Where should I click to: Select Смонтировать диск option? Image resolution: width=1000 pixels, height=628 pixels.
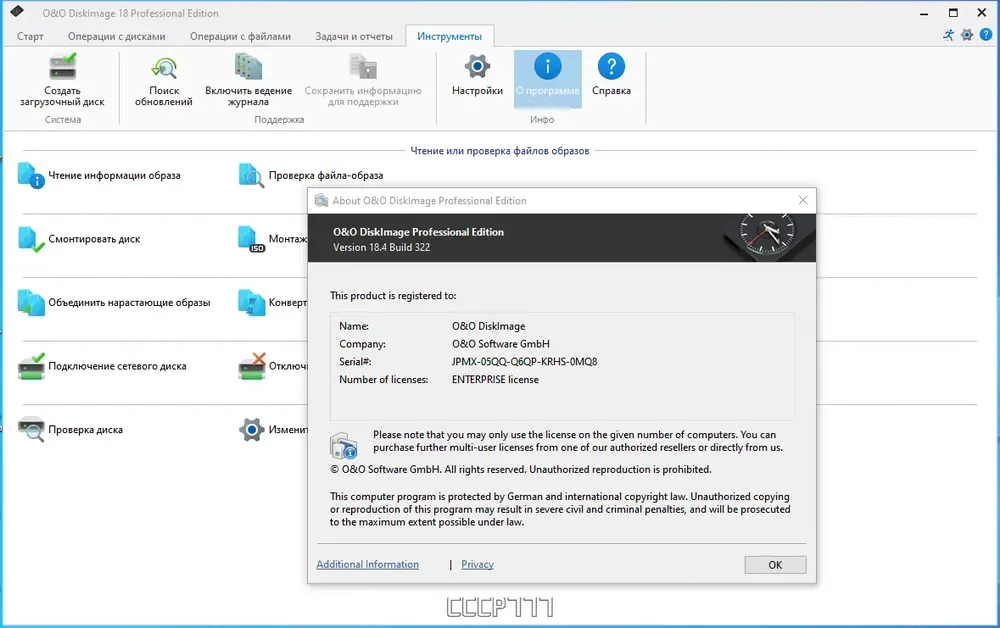tap(79, 239)
